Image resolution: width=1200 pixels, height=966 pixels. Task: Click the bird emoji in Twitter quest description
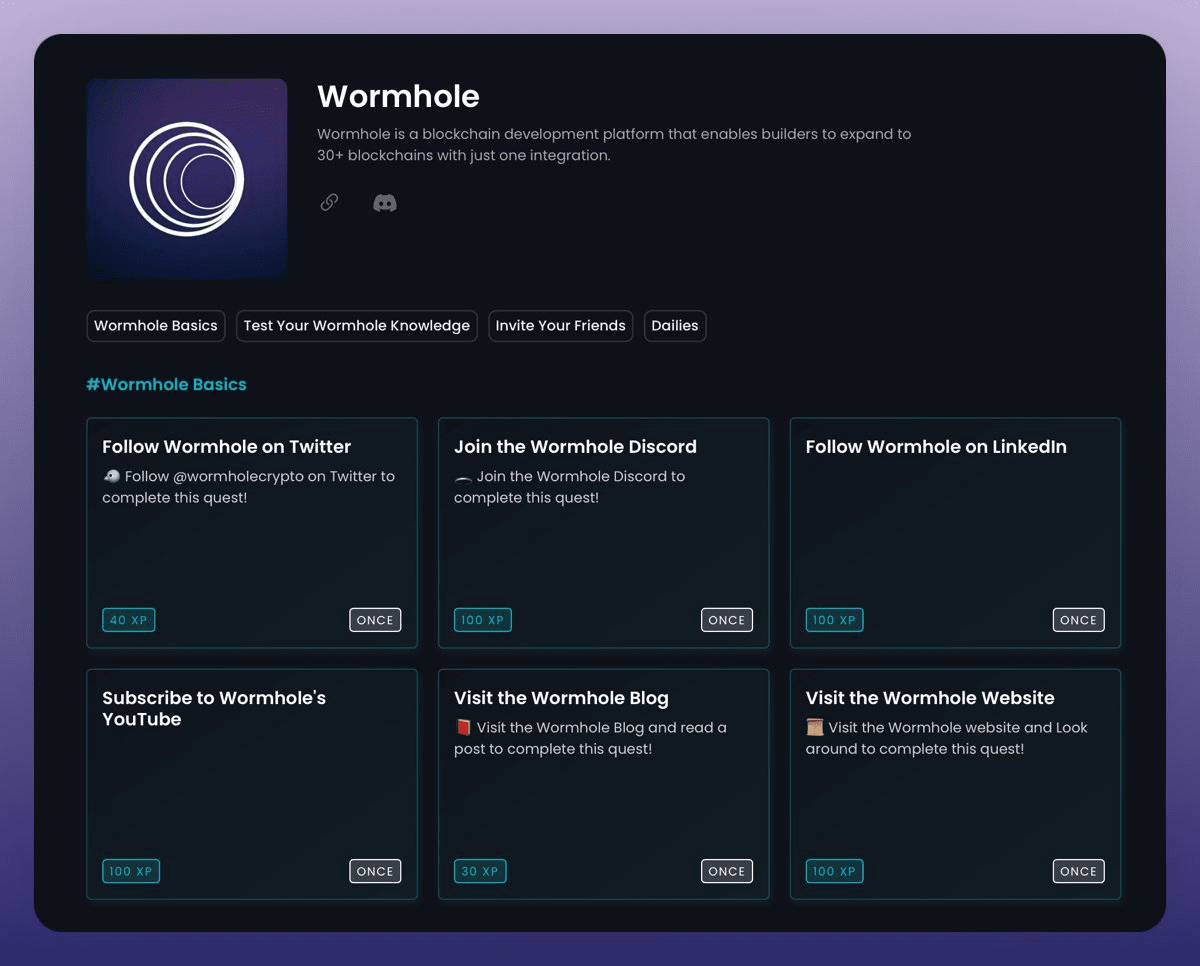[111, 477]
